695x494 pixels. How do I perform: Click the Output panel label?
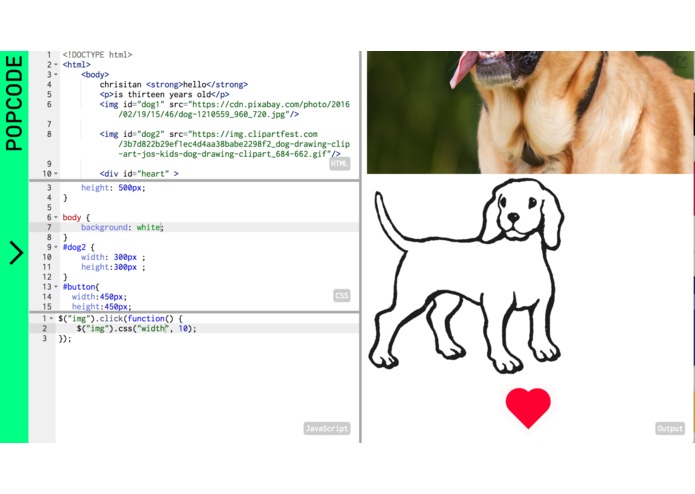(x=670, y=428)
